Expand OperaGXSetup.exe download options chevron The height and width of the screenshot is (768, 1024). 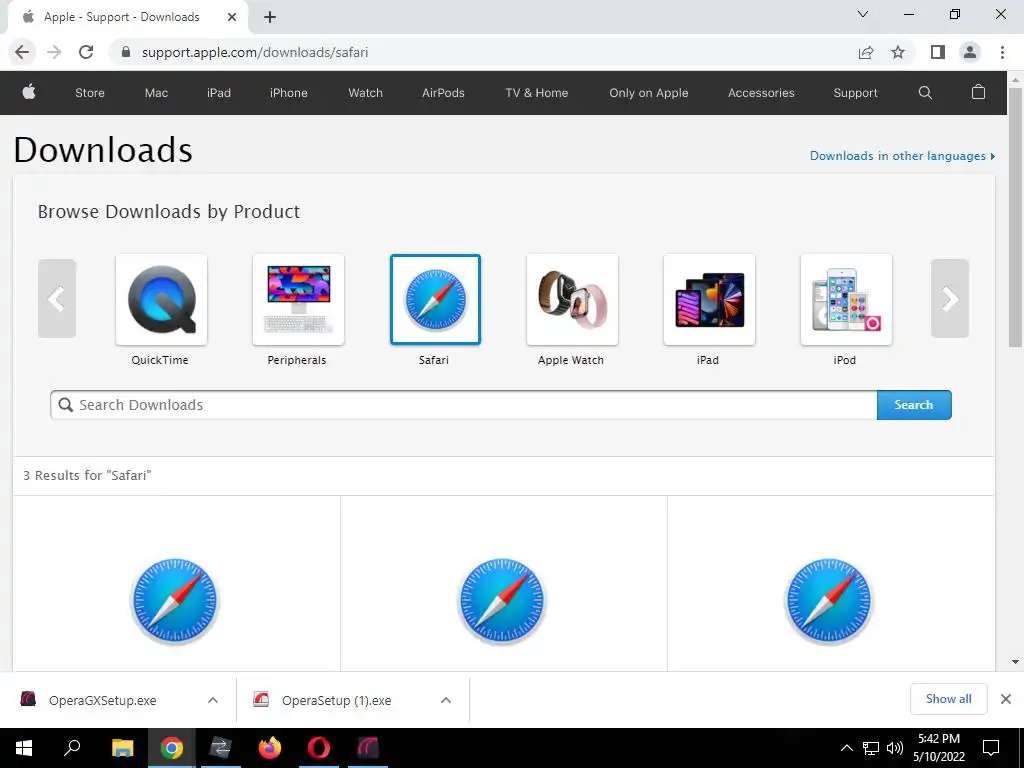pyautogui.click(x=213, y=700)
